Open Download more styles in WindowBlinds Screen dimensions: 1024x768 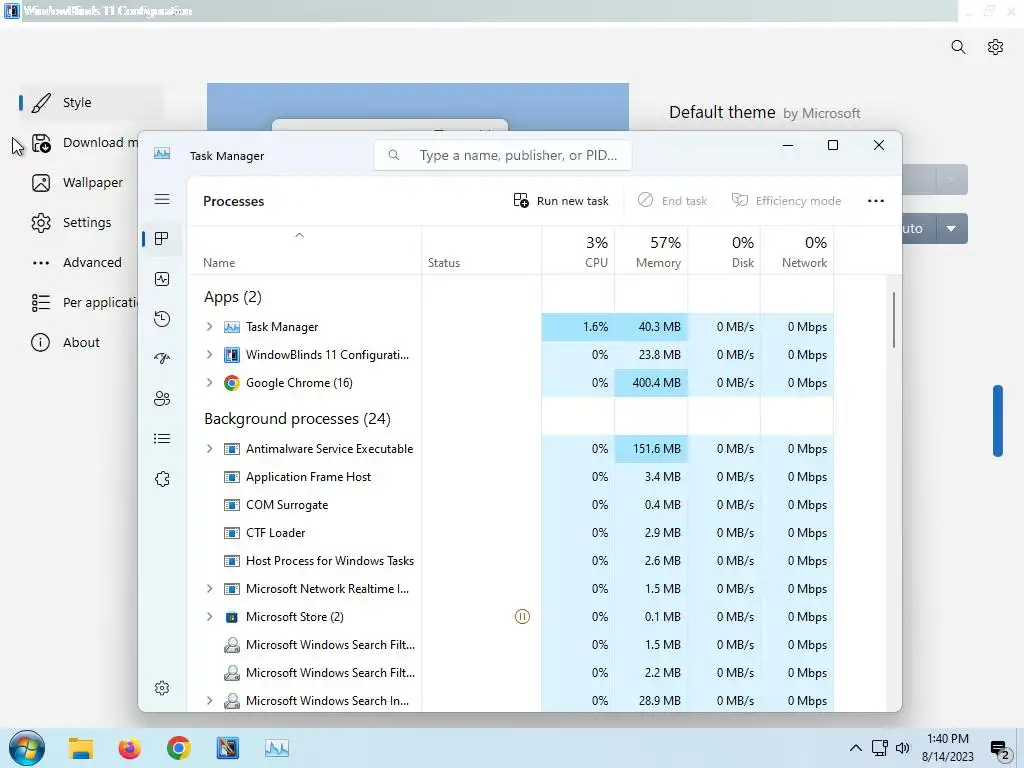click(x=84, y=142)
